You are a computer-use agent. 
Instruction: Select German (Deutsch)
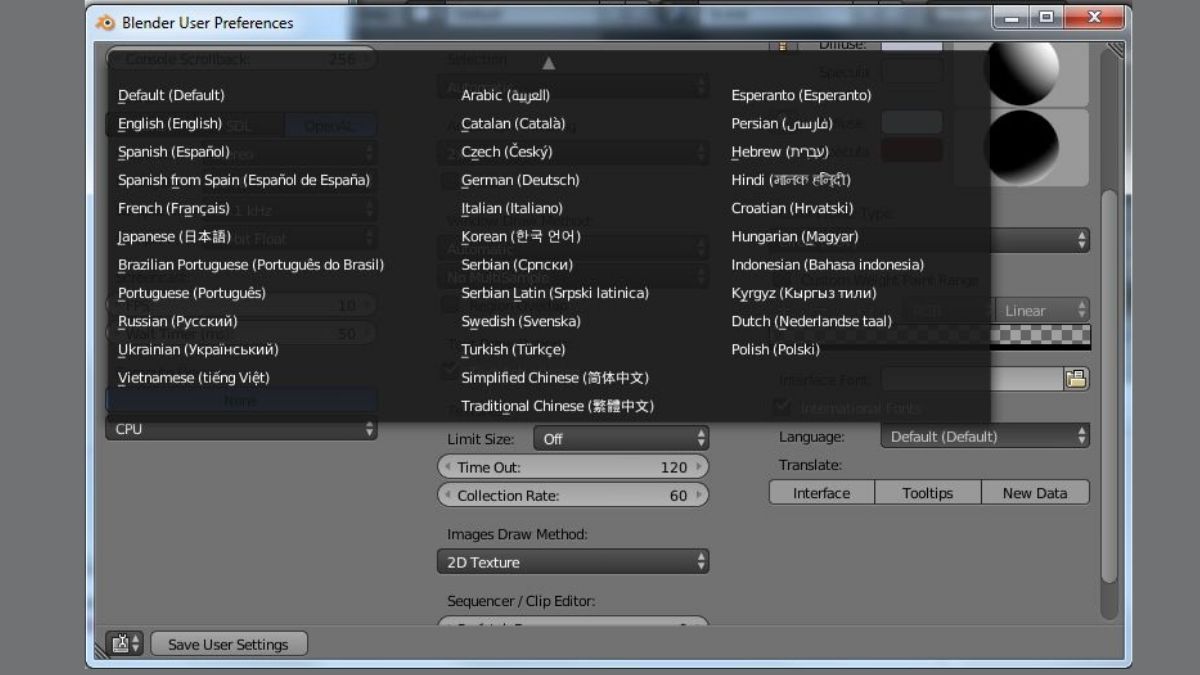coord(520,180)
